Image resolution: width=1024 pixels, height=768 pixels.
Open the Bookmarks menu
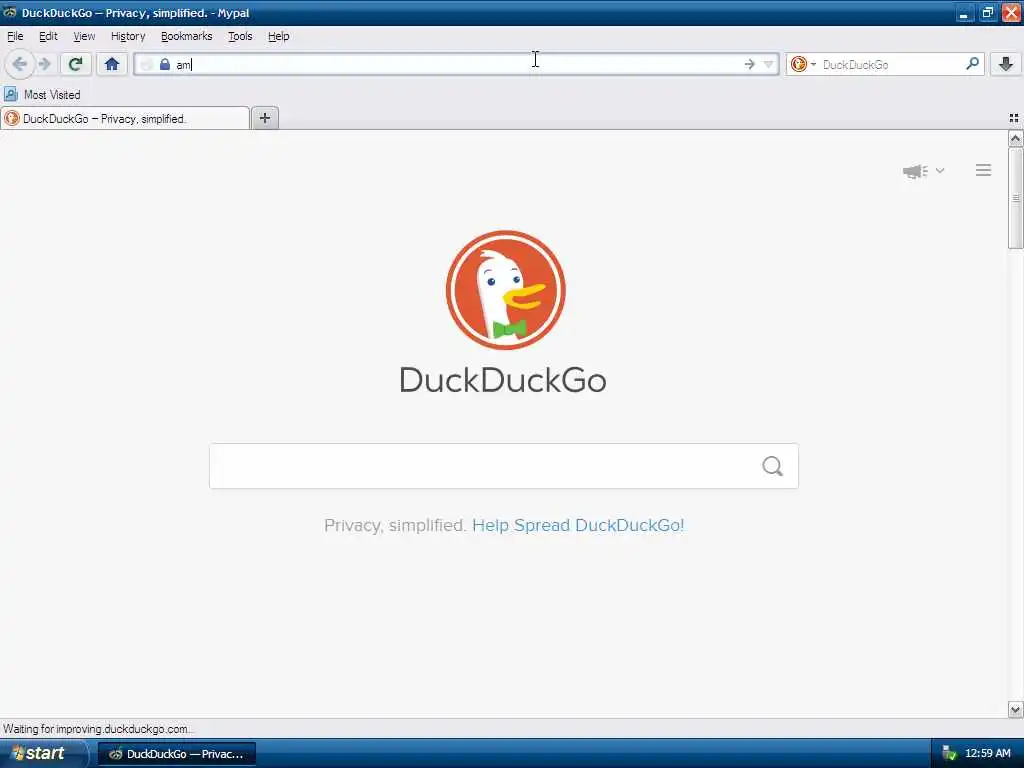click(187, 37)
